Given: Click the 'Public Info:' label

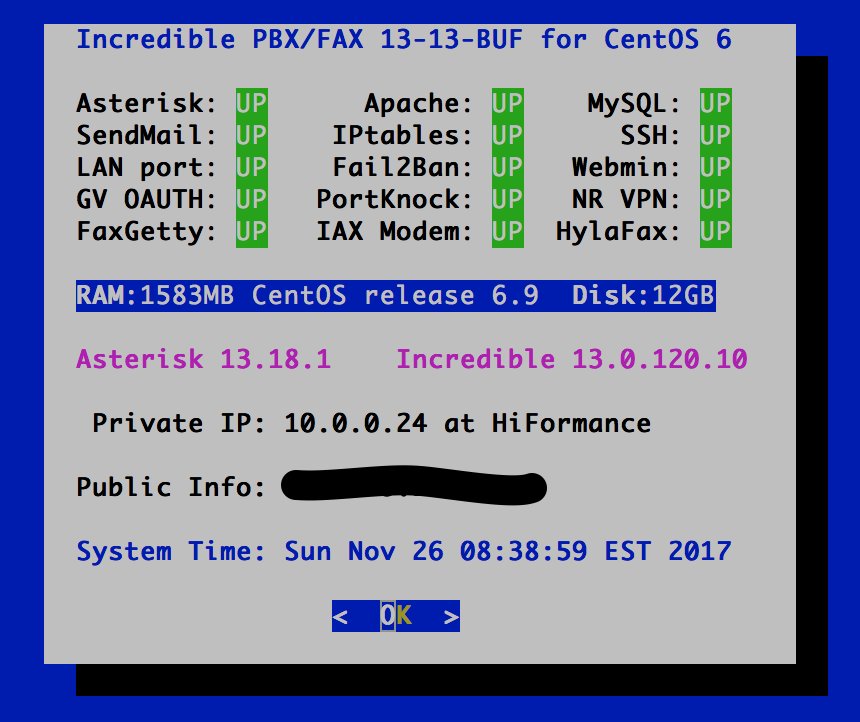Looking at the screenshot, I should 171,487.
